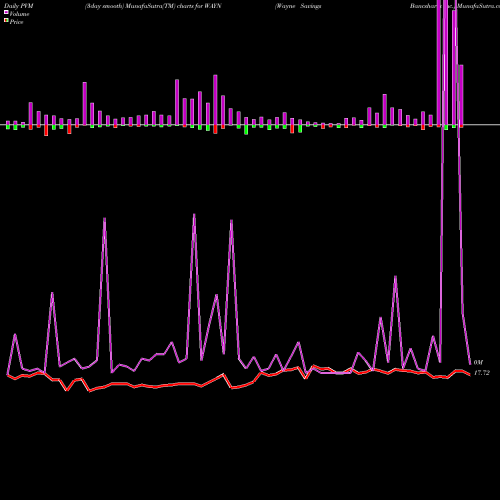Image resolution: width=500 pixels, height=500 pixels.
Task: Click the Price legend color swatch
Action: point(6,20)
